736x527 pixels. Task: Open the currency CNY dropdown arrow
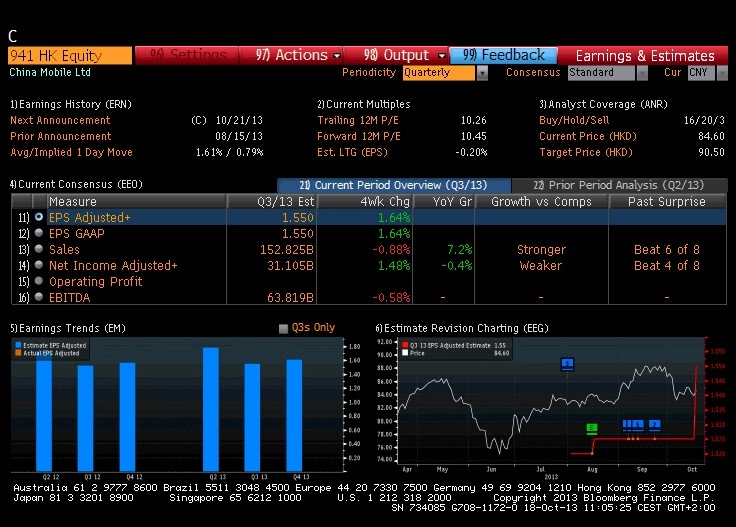[x=722, y=73]
